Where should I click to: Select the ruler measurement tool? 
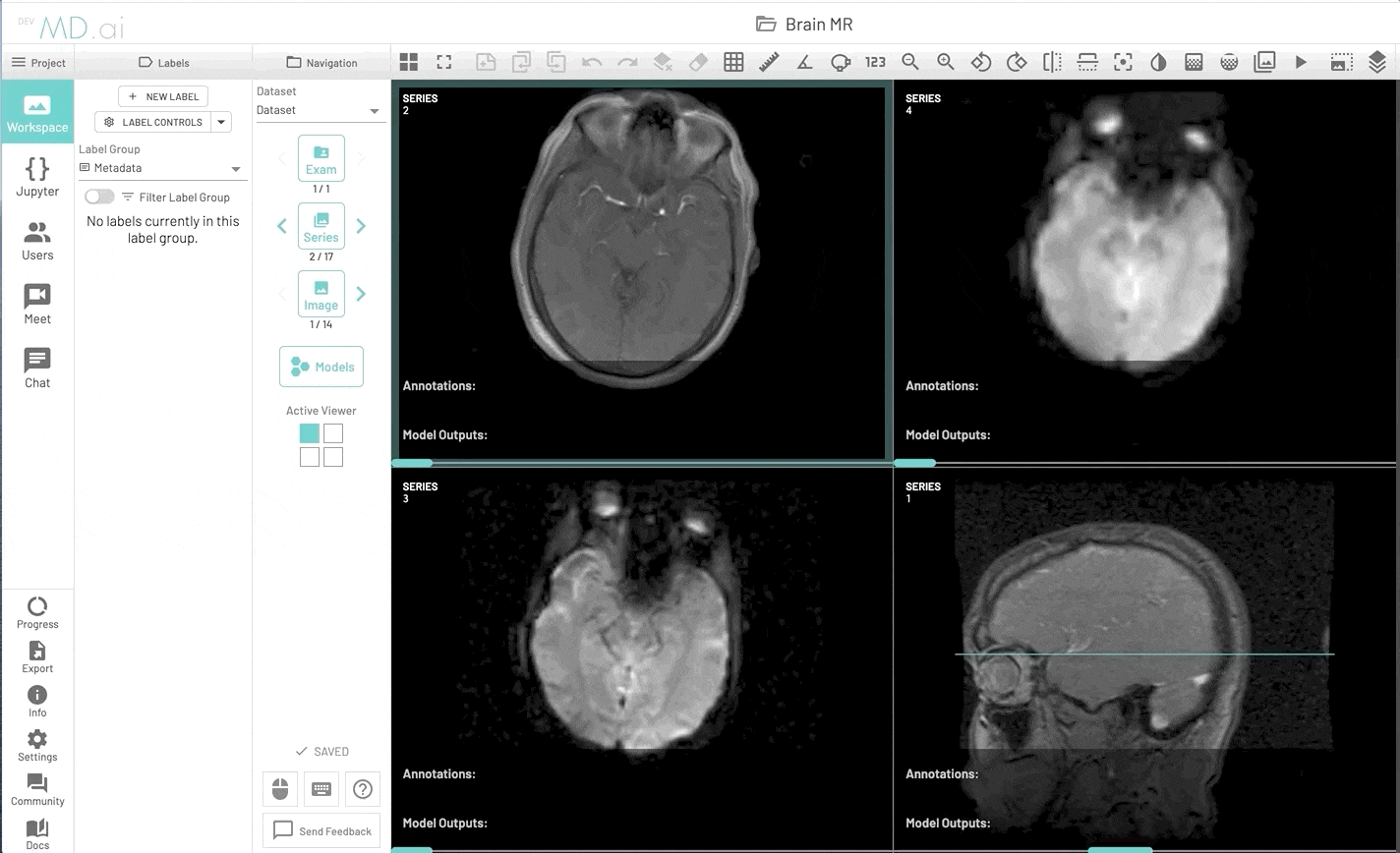click(x=769, y=62)
